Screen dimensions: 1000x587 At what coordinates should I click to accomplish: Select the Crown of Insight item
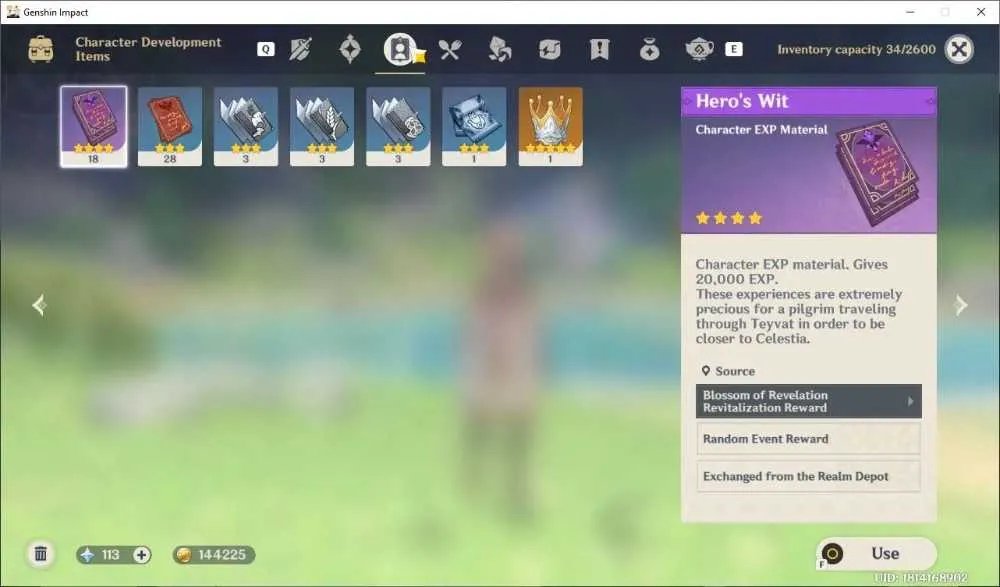pyautogui.click(x=550, y=126)
